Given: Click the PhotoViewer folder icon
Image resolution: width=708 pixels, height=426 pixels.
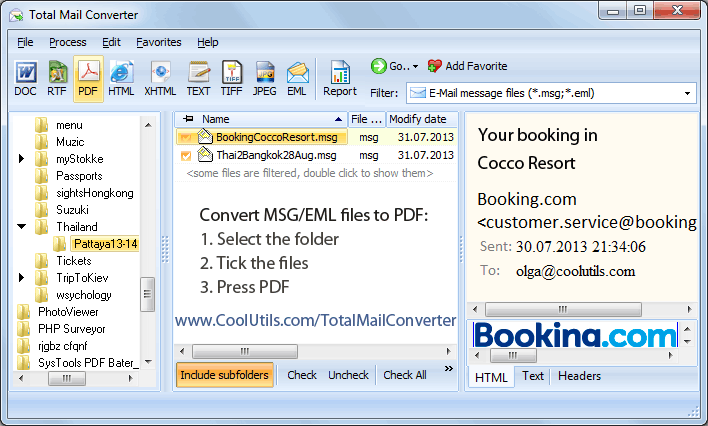Looking at the screenshot, I should [23, 312].
